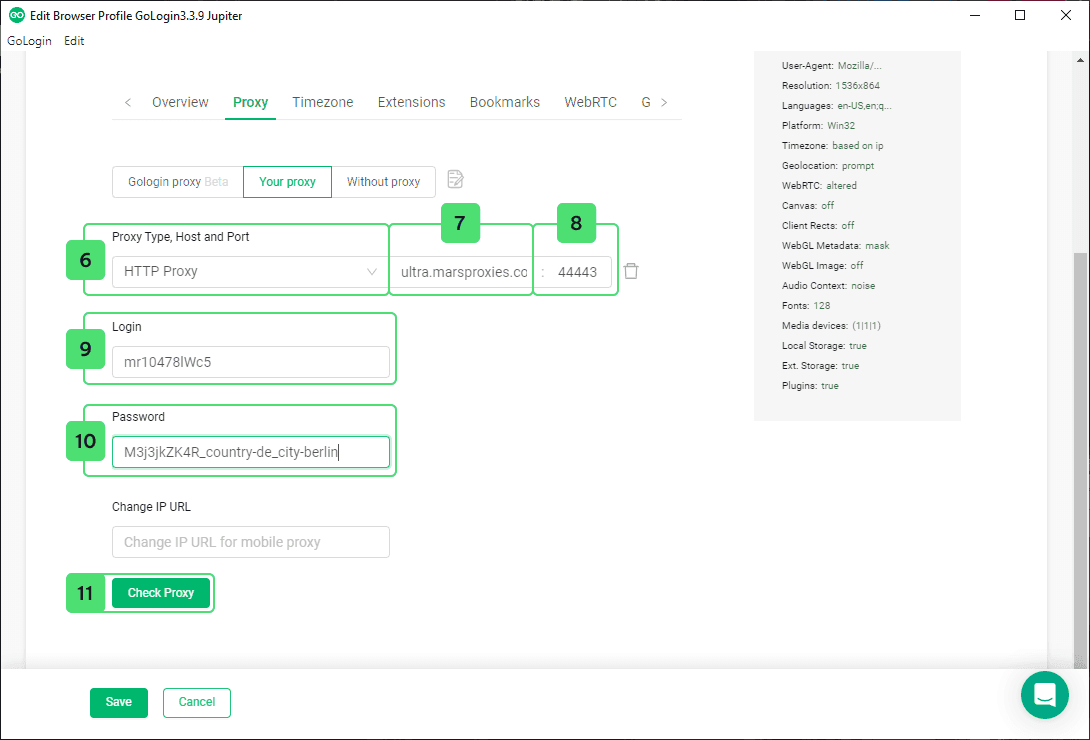Image resolution: width=1090 pixels, height=740 pixels.
Task: Expand the HTTP Proxy type dropdown
Action: click(x=248, y=272)
